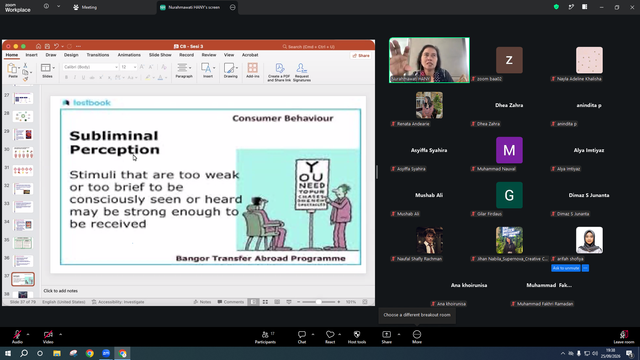Click Ask to unmute for arifah shofiya
This screenshot has height=360, width=640.
coord(566,268)
